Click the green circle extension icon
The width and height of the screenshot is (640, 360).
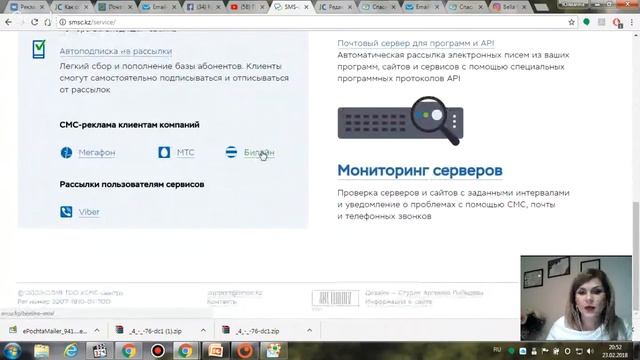coord(587,22)
